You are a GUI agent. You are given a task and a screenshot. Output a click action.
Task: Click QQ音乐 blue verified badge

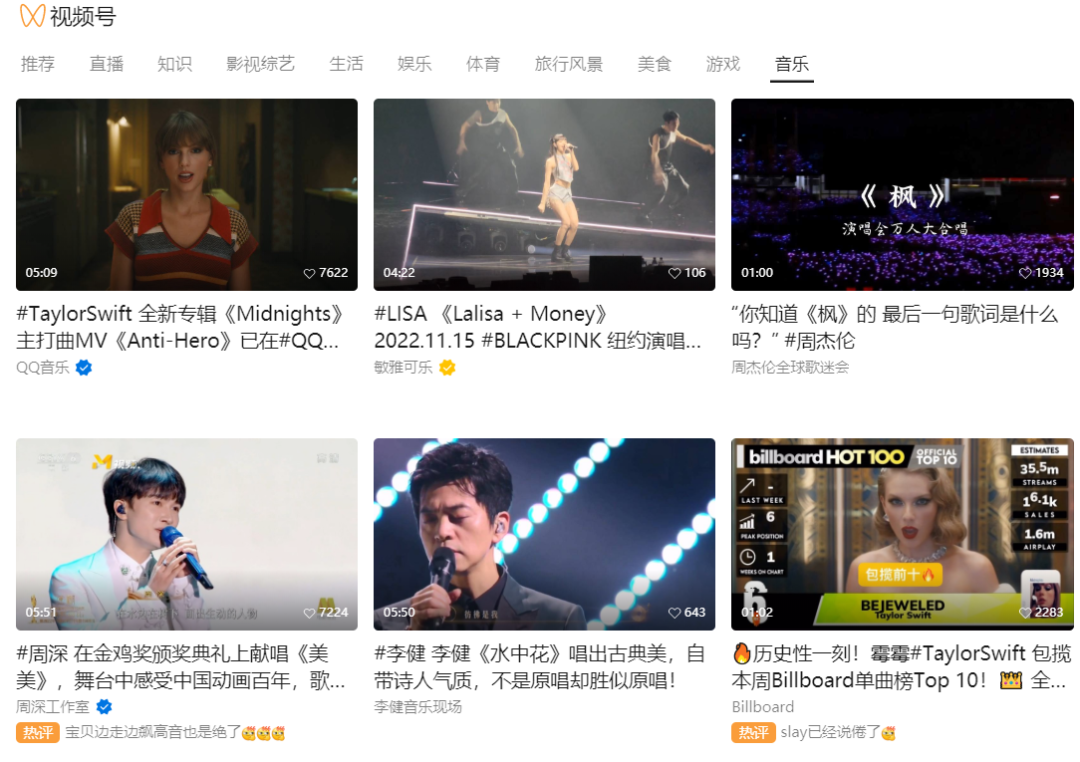click(84, 368)
